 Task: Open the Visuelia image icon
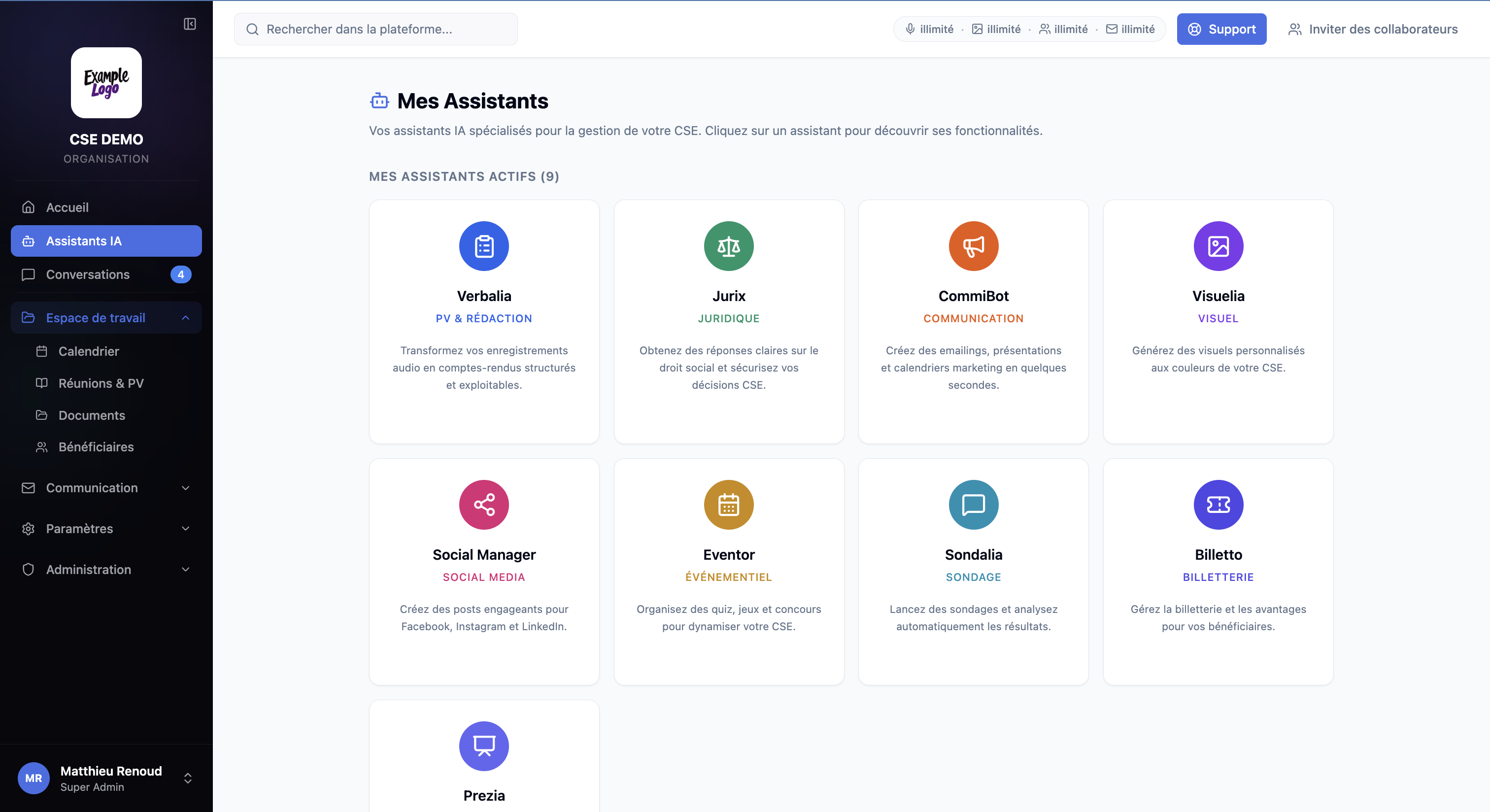(1218, 246)
